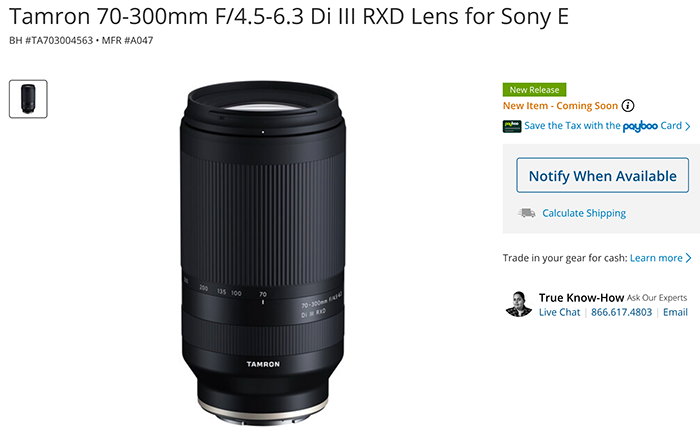Click the Tamron 70-300mm product title
This screenshot has height=433, width=700.
pos(289,17)
